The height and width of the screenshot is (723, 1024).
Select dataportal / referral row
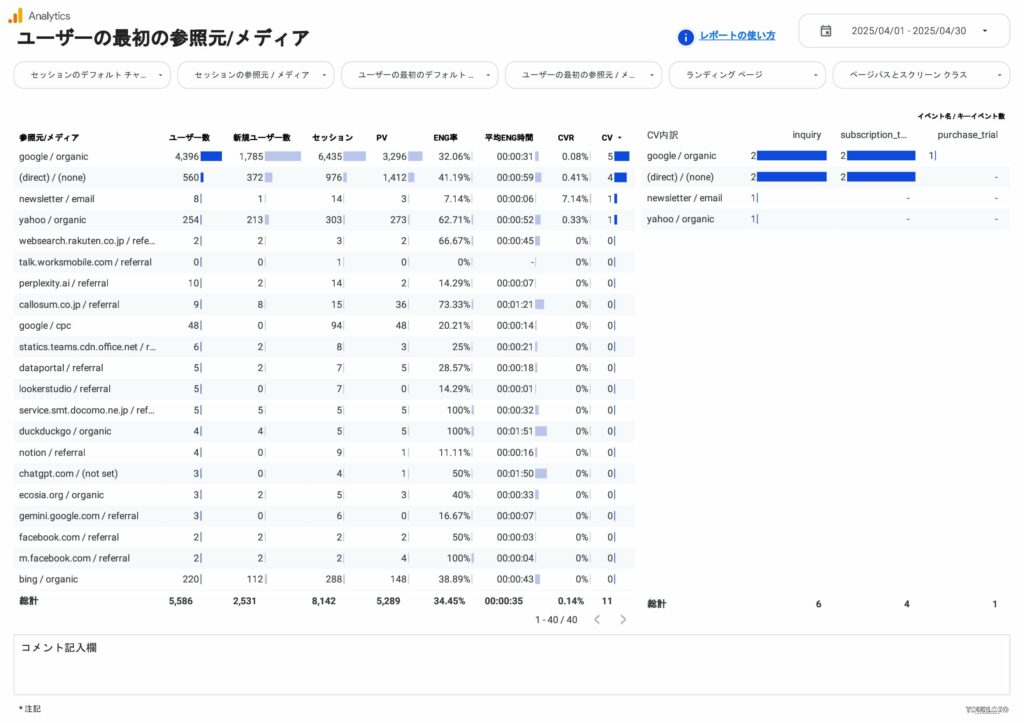pos(325,368)
